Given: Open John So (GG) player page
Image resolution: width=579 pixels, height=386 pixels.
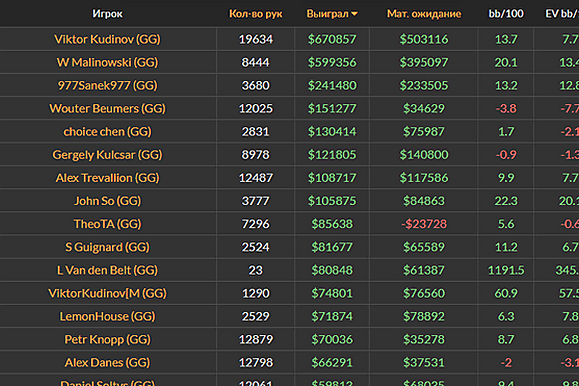Looking at the screenshot, I should (x=107, y=201).
